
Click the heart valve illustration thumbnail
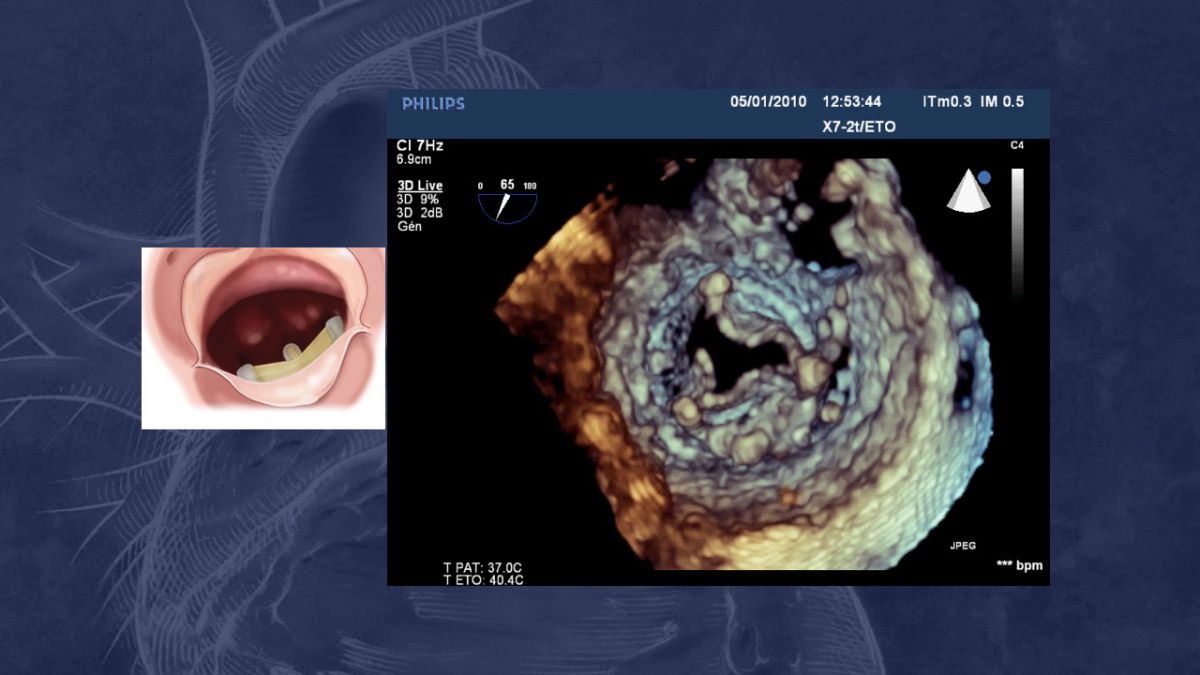[x=263, y=338]
